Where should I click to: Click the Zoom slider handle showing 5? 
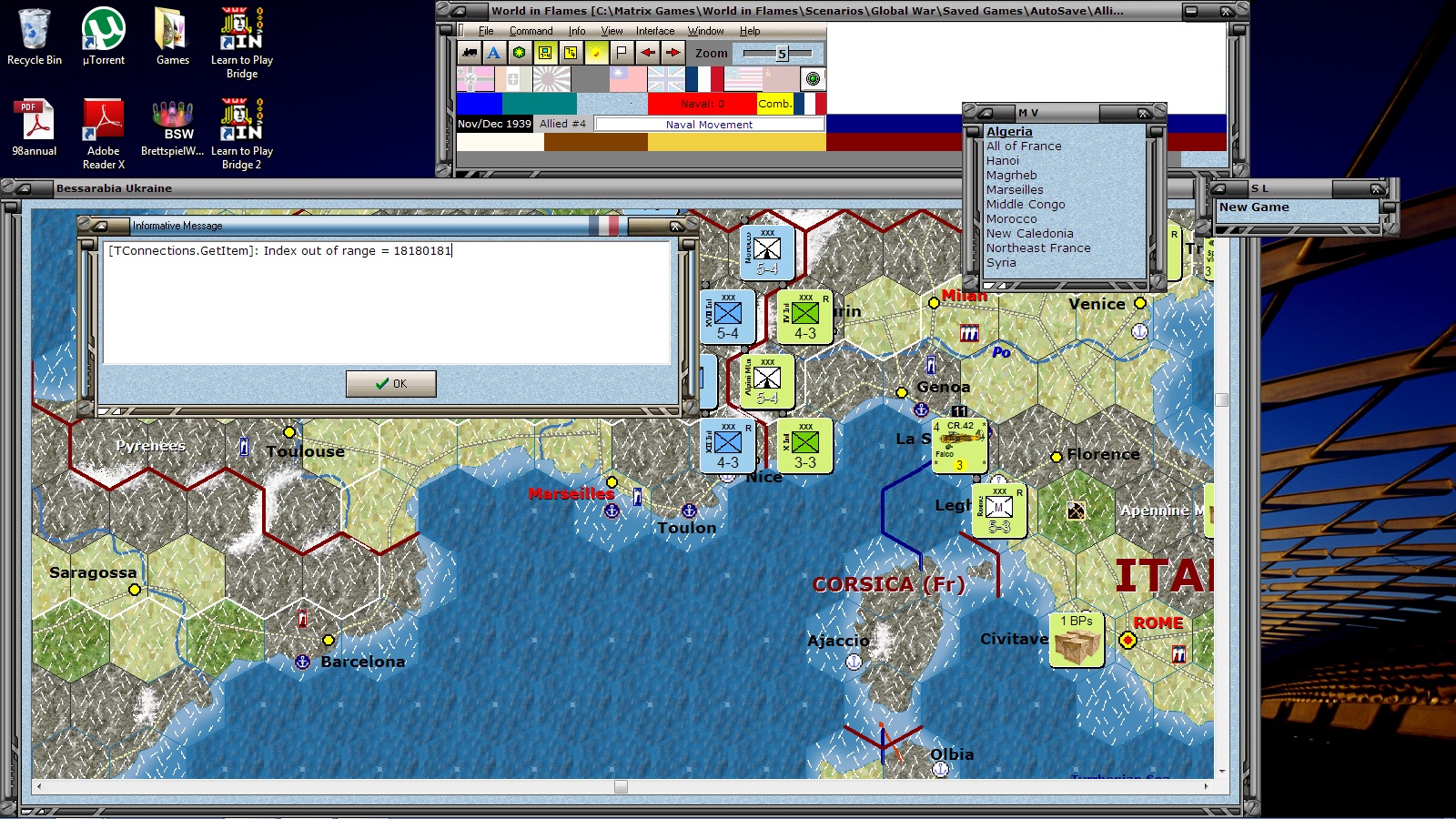pyautogui.click(x=781, y=54)
